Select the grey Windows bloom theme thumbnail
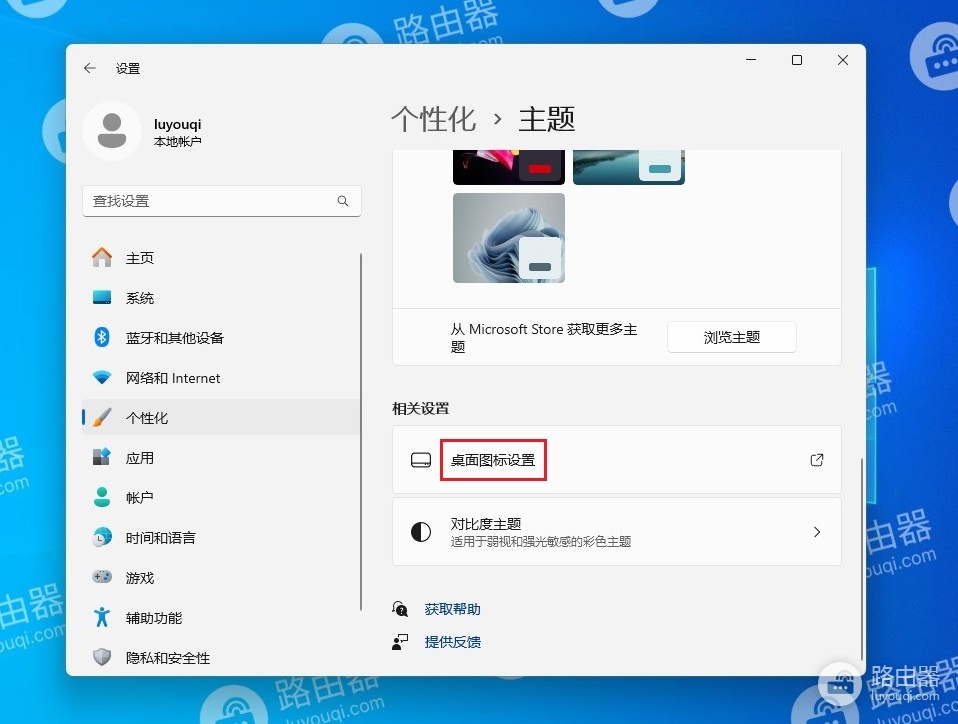Image resolution: width=958 pixels, height=724 pixels. click(x=508, y=238)
